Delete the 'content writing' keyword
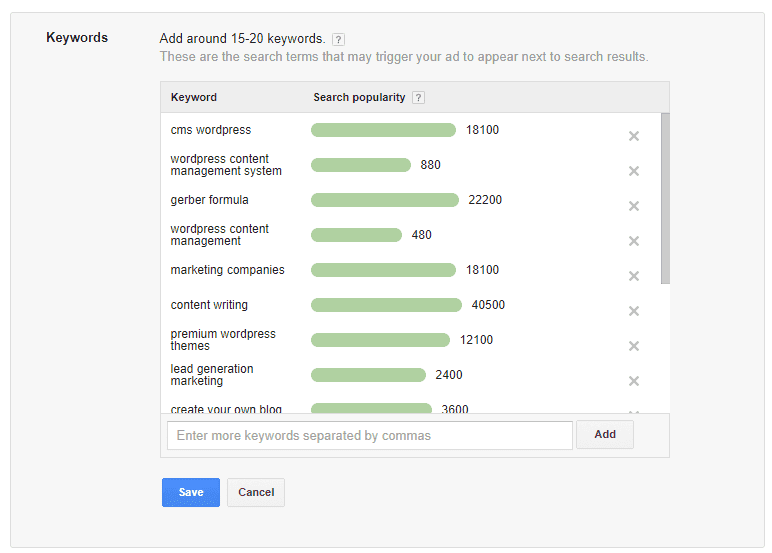 [634, 311]
